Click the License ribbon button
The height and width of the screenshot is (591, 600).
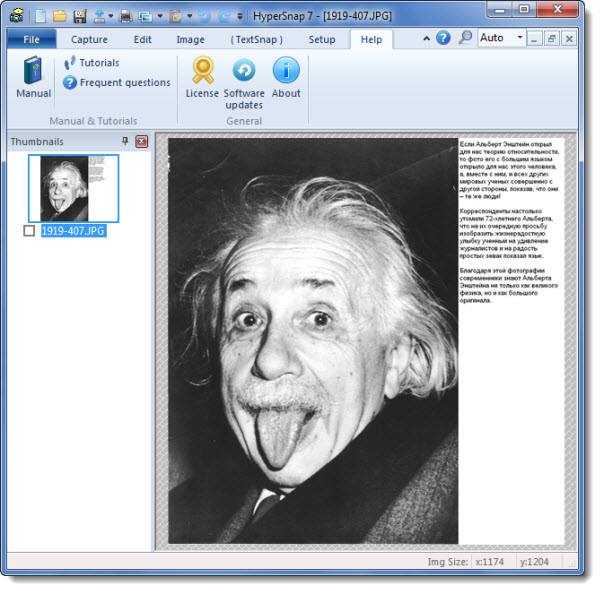pyautogui.click(x=202, y=77)
